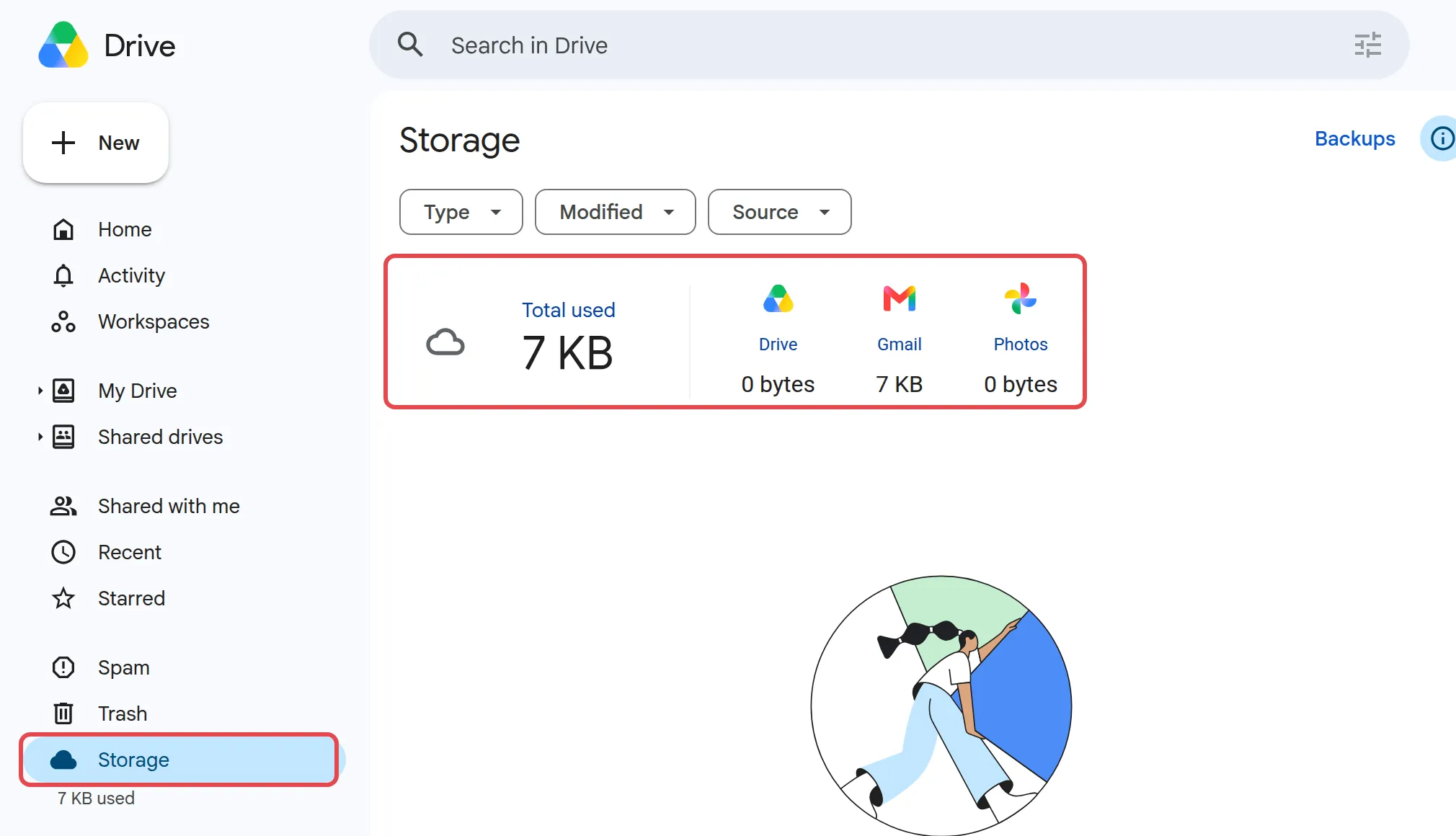
Task: Open the Recent files view
Action: (183, 552)
